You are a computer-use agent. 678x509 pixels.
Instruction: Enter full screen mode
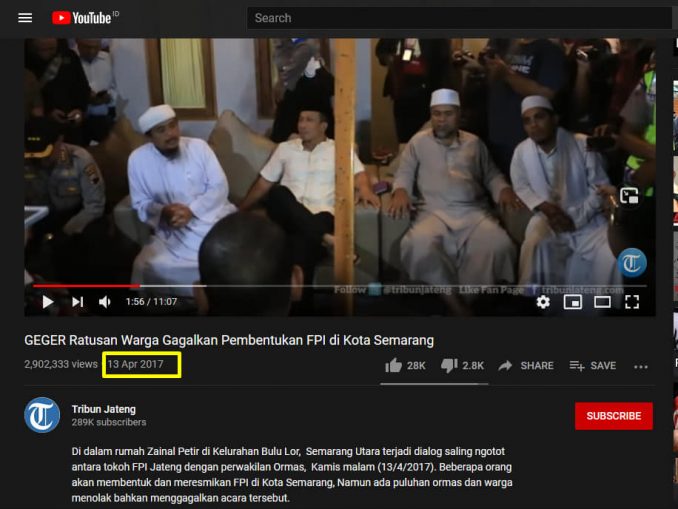[x=632, y=302]
